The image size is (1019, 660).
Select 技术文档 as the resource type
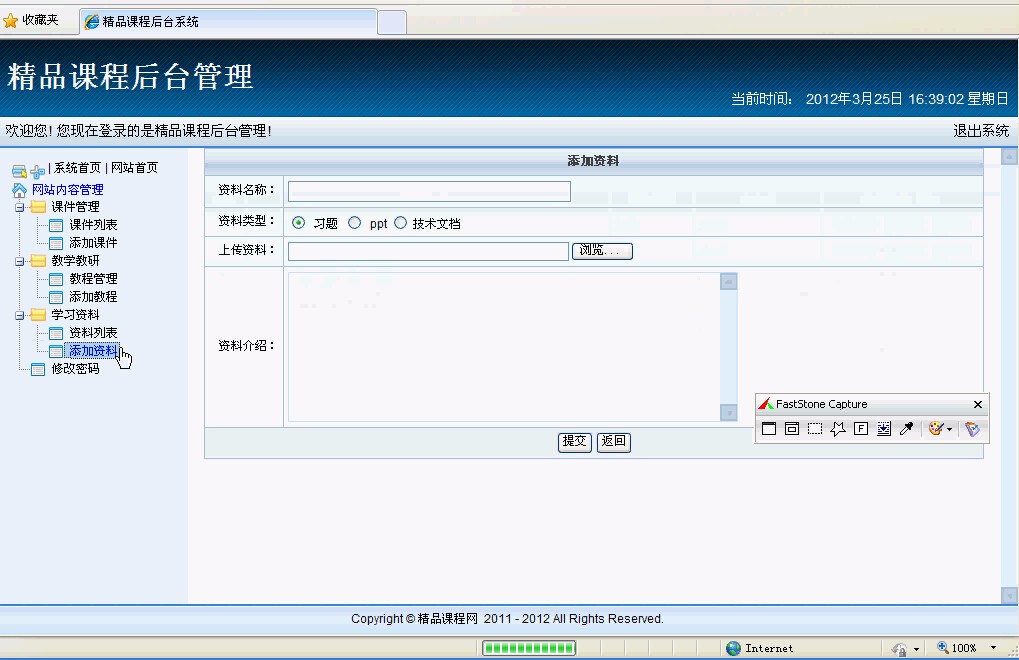400,222
